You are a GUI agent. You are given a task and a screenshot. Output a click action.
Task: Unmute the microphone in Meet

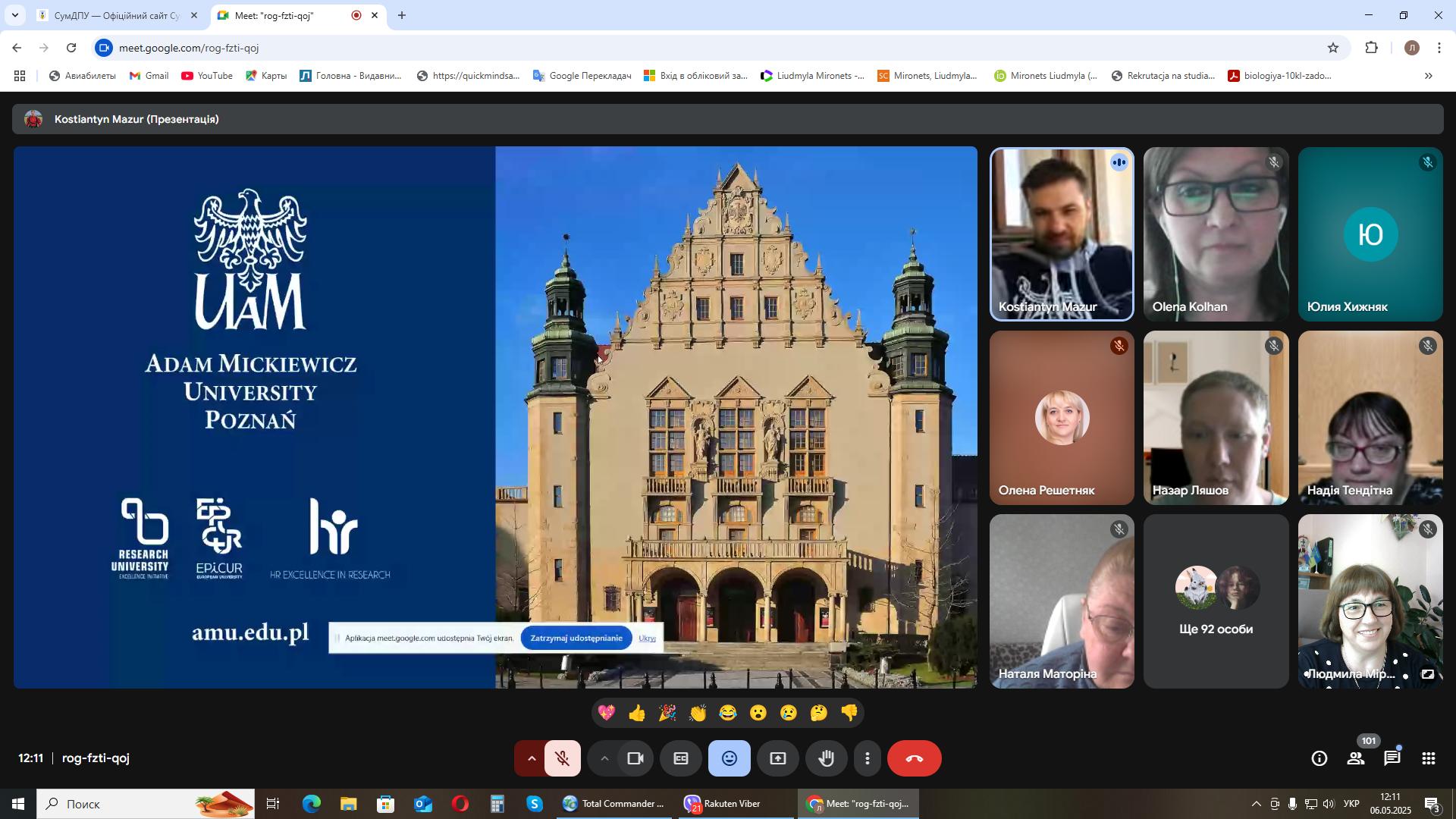pos(562,758)
